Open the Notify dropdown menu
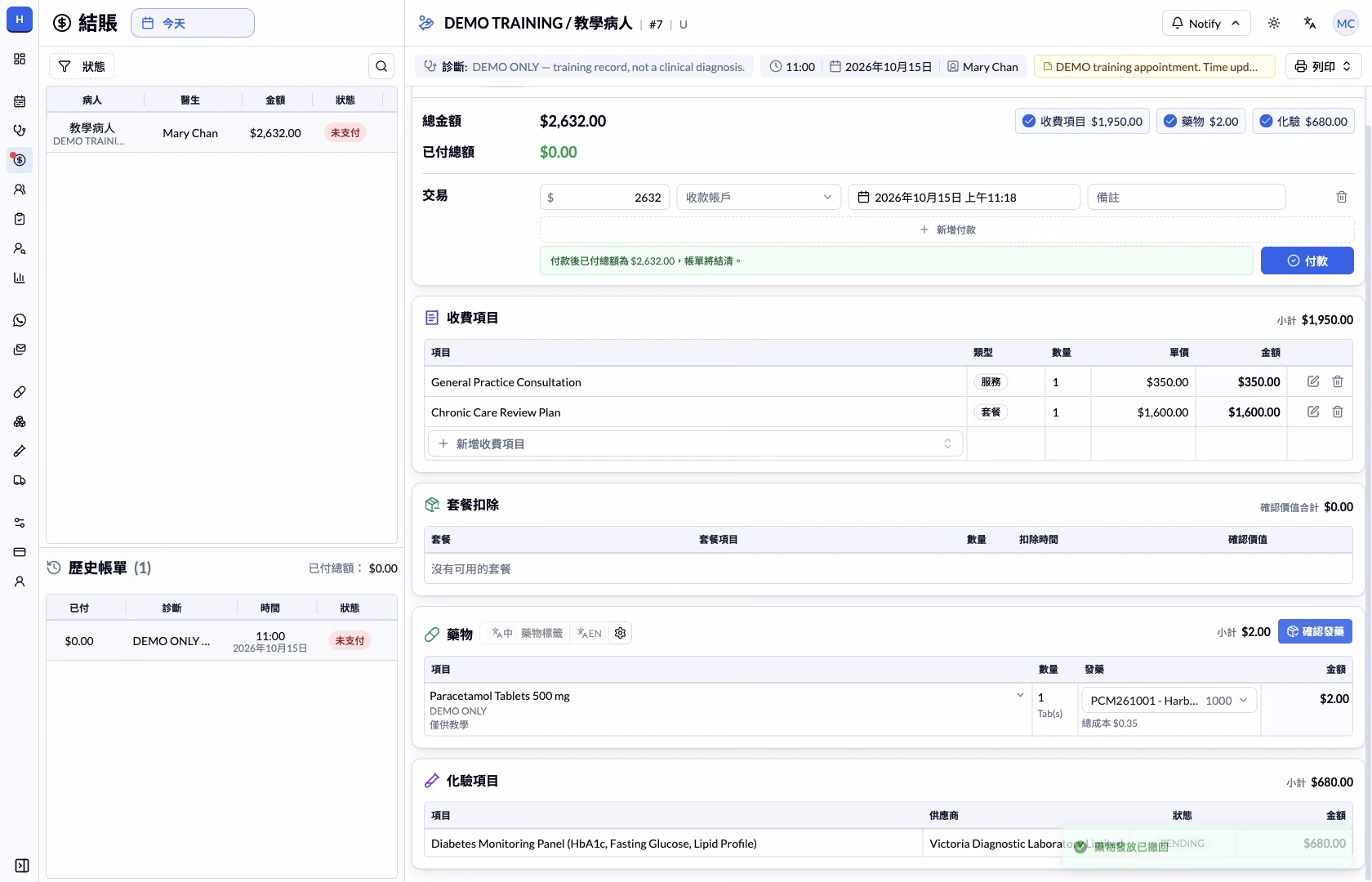Viewport: 1372px width, 882px height. [1205, 23]
